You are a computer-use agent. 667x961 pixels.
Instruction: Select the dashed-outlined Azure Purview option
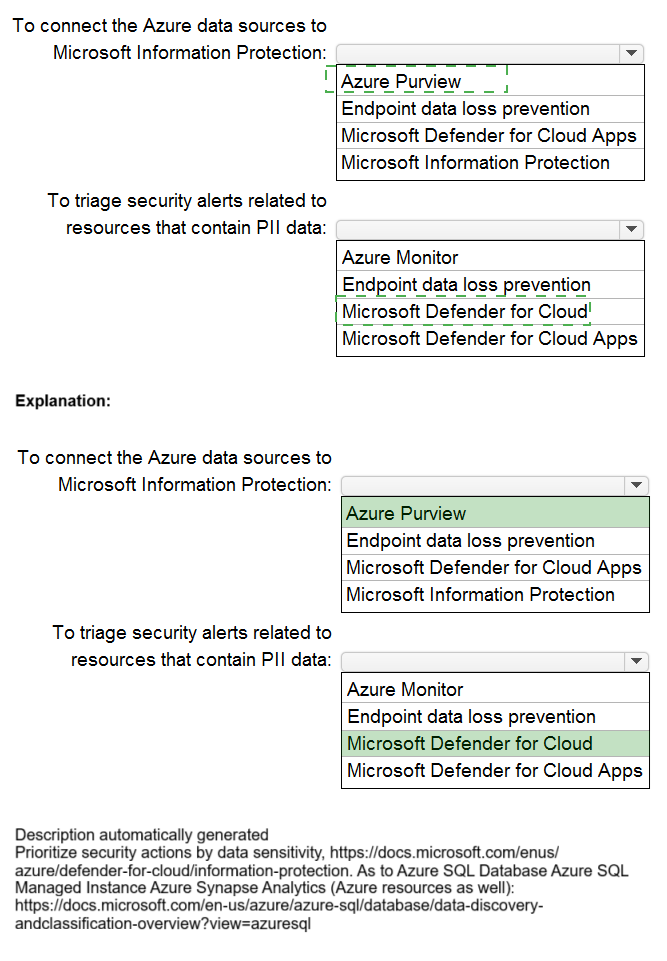tap(402, 82)
